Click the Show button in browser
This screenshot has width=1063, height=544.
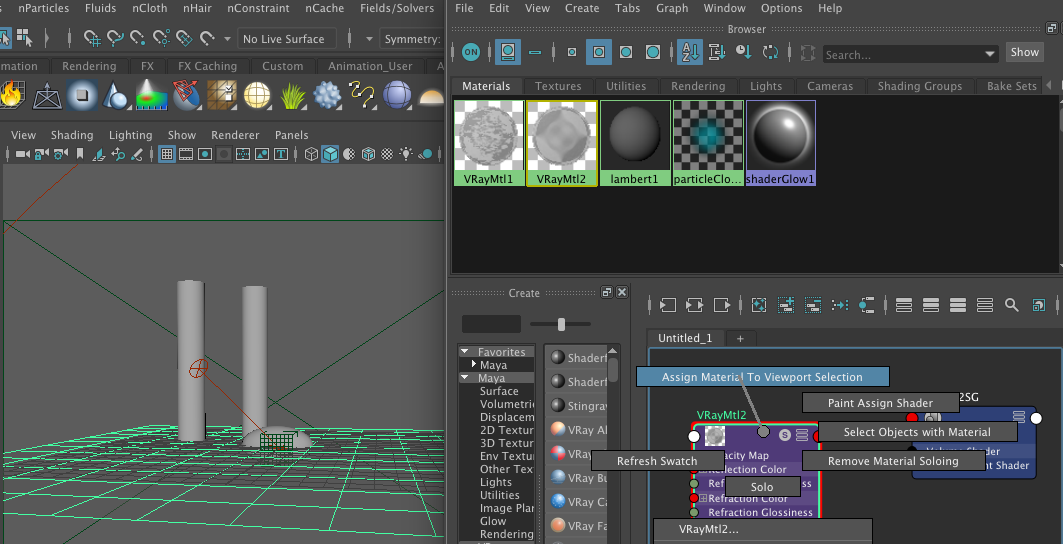pyautogui.click(x=1024, y=52)
